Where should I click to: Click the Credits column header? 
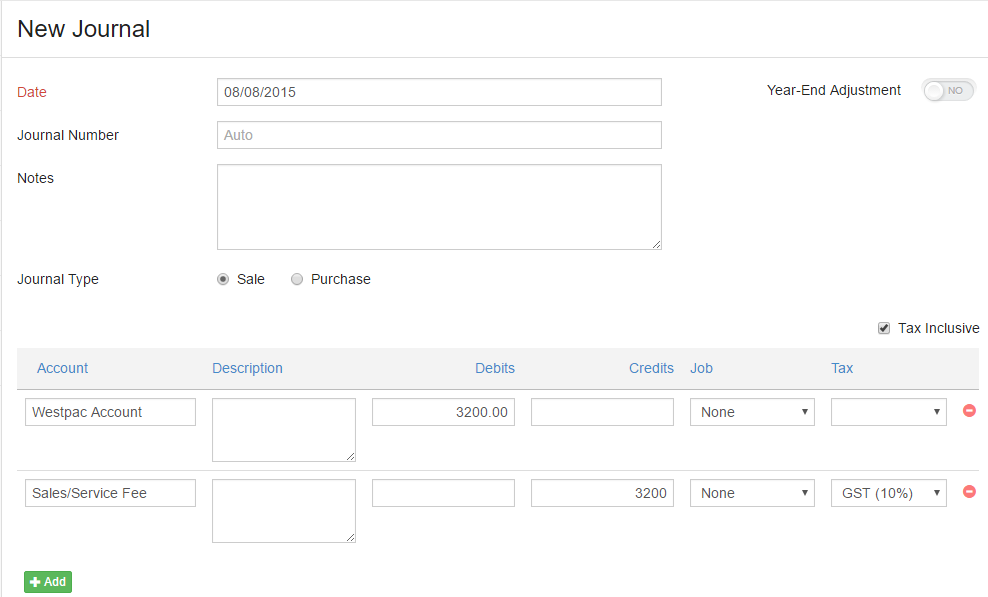coord(651,368)
